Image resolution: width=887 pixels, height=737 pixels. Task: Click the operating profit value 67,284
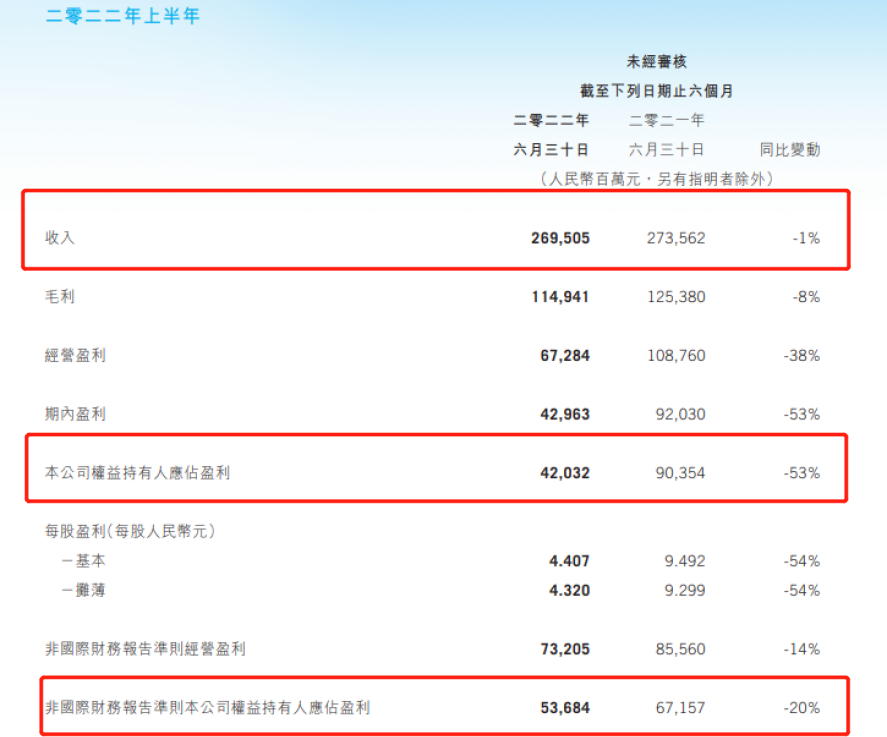pos(565,356)
